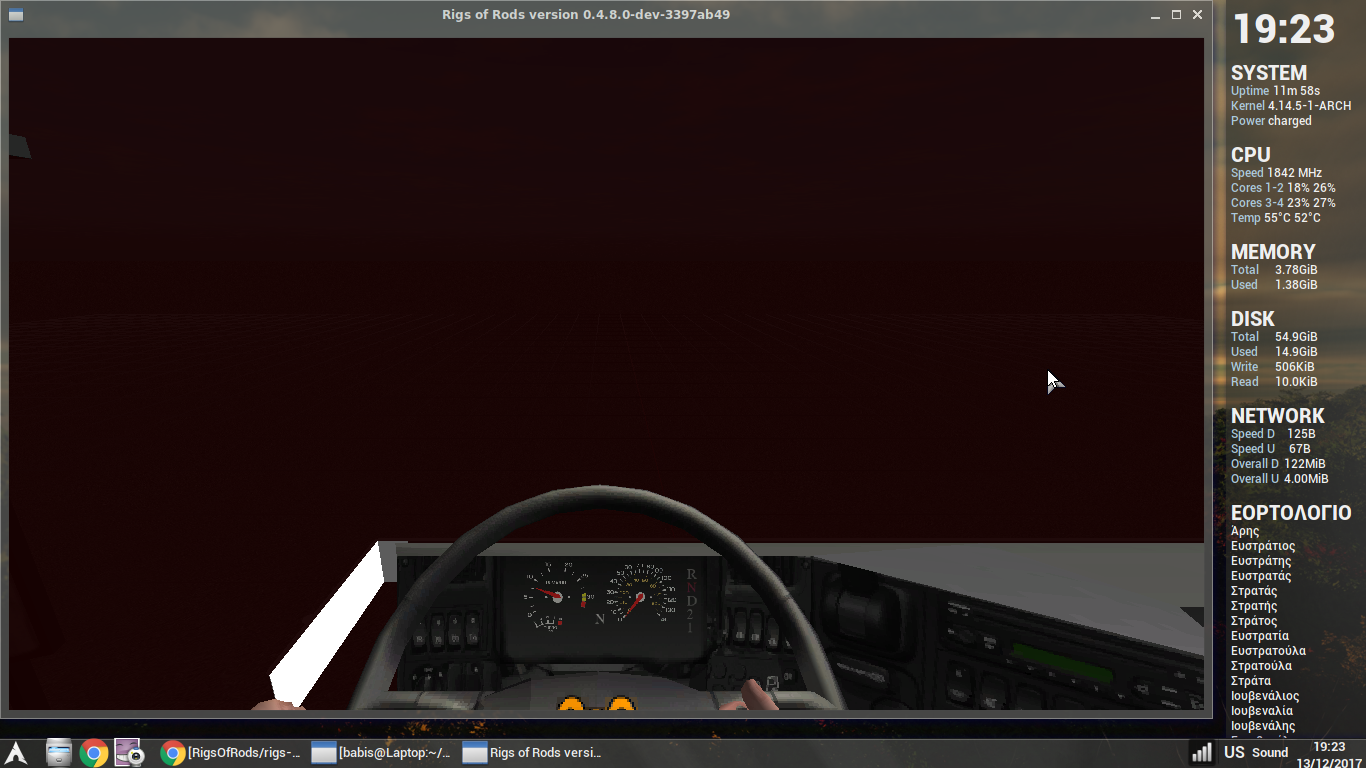
Task: Click the name Ιουβενάλιος in the list
Action: point(1265,696)
